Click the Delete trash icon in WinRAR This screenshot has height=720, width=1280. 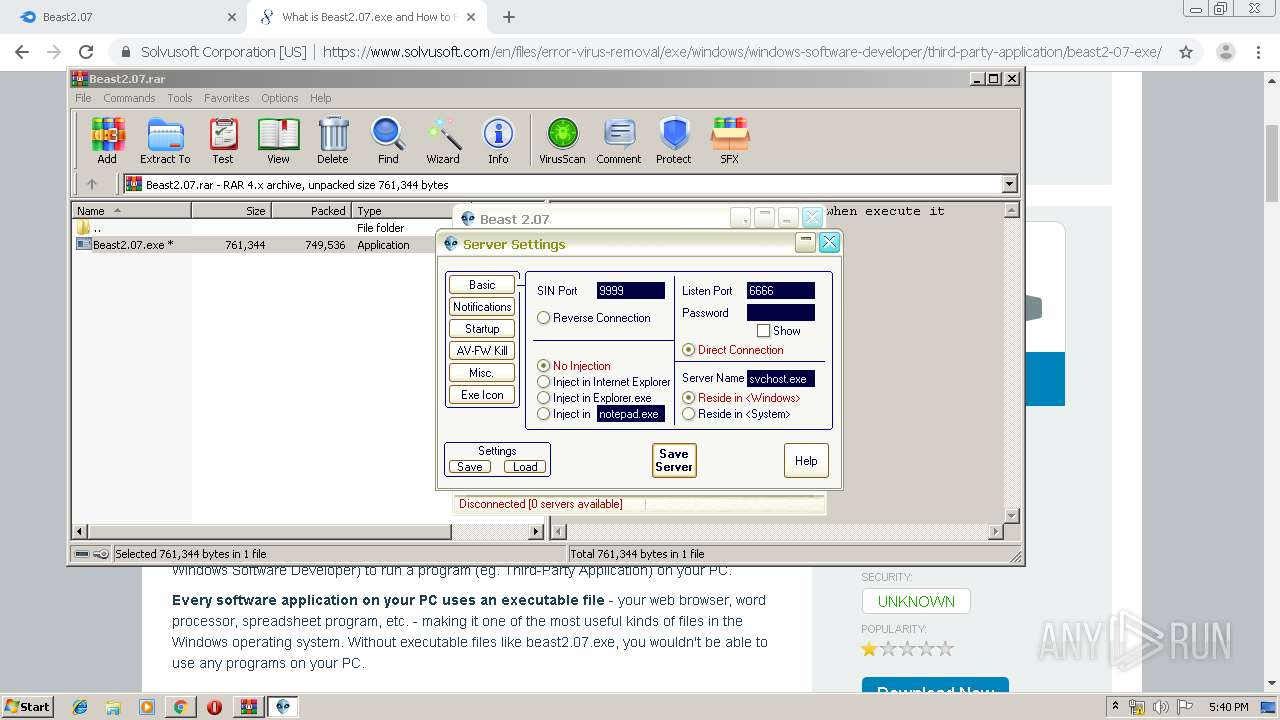coord(333,140)
